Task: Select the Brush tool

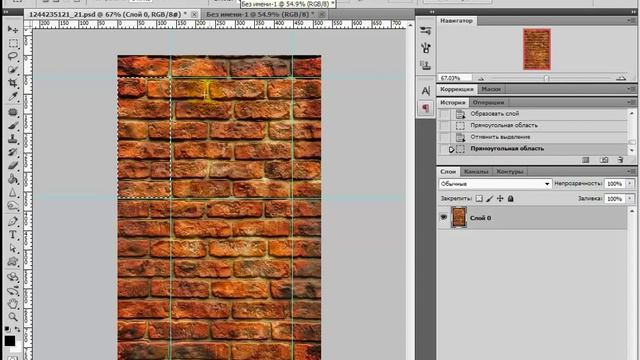Action: click(13, 125)
